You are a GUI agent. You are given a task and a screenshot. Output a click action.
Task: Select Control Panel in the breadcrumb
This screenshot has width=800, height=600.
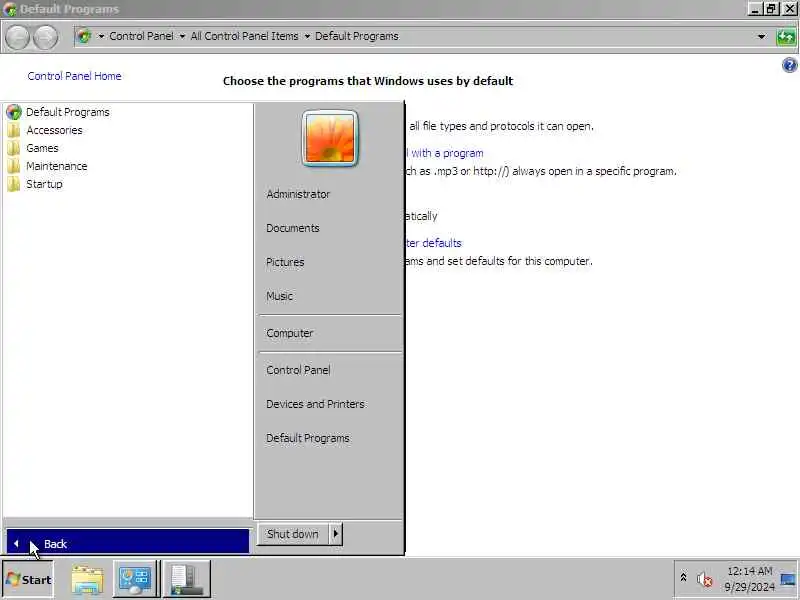[x=141, y=36]
